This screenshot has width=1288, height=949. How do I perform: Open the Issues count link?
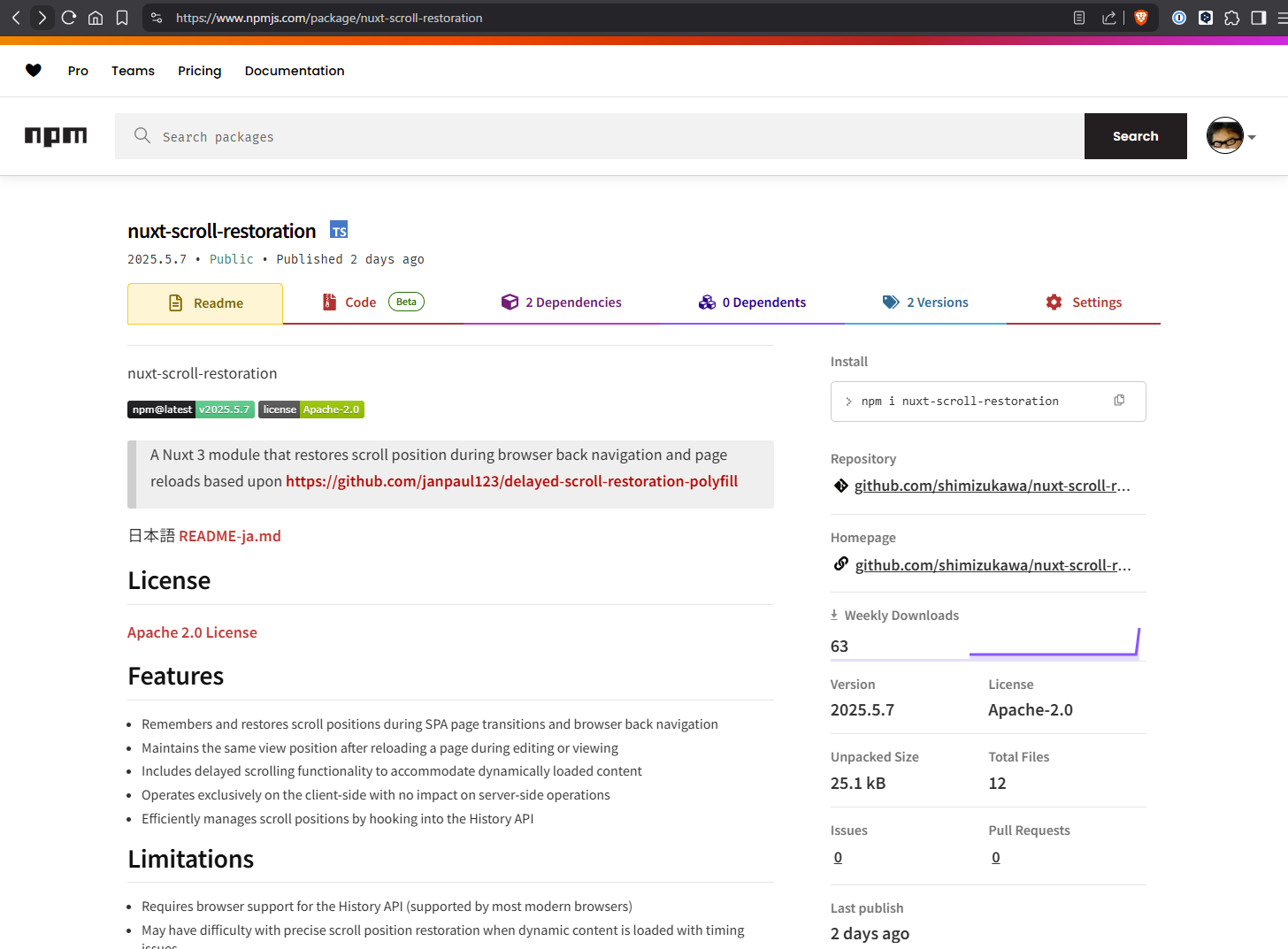[838, 858]
